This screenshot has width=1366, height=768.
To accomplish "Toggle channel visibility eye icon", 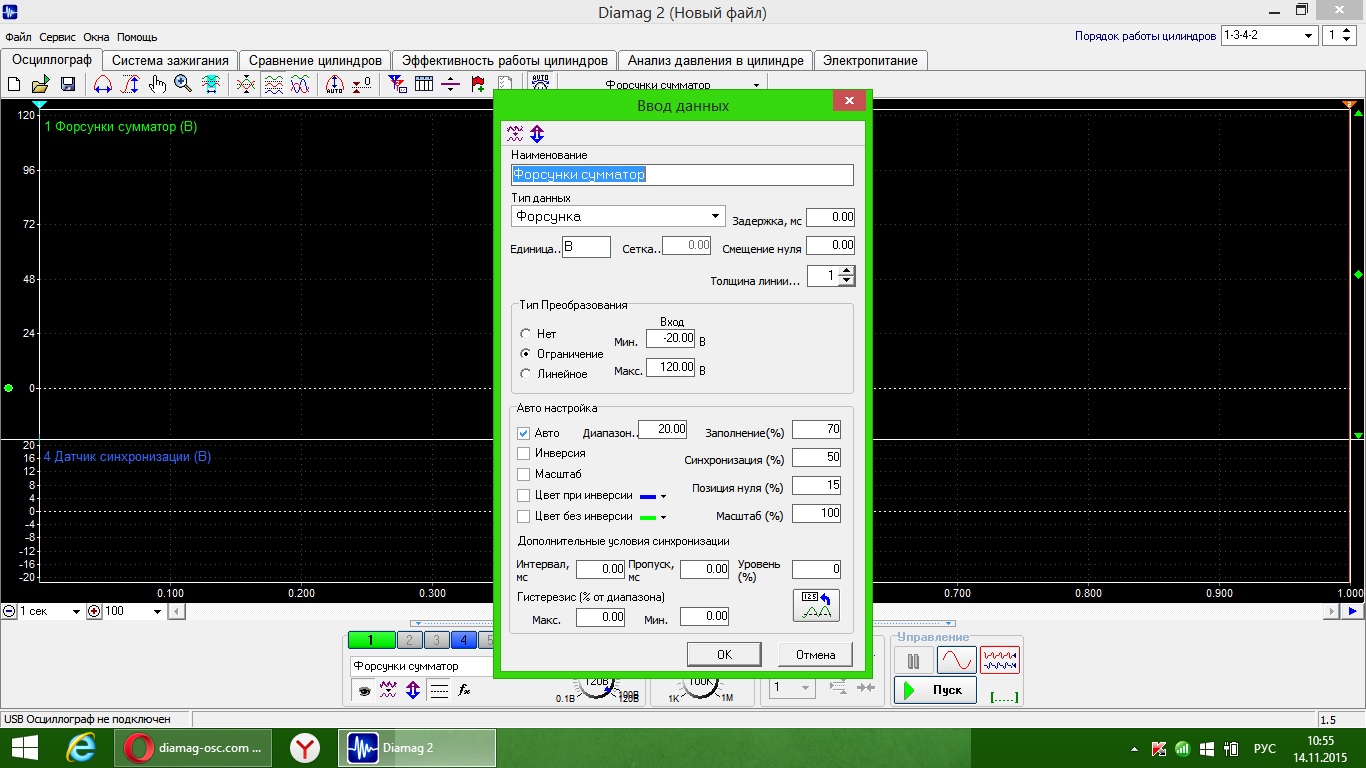I will [364, 690].
